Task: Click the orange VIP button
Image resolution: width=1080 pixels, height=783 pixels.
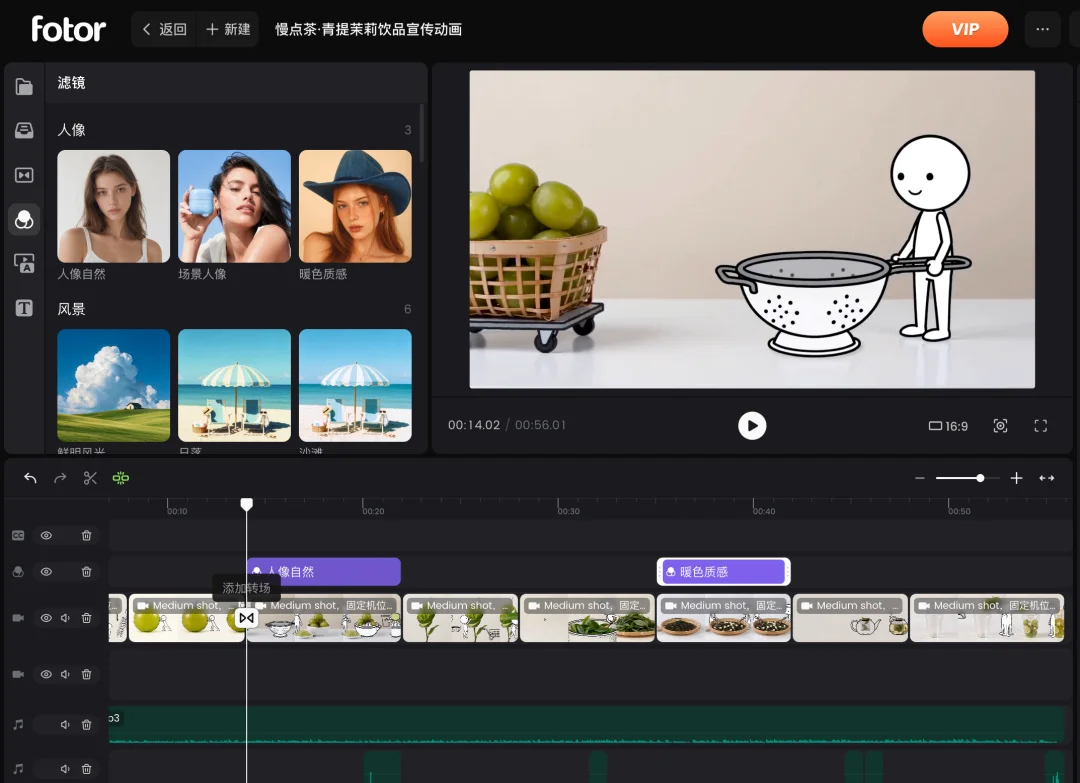Action: pyautogui.click(x=965, y=29)
